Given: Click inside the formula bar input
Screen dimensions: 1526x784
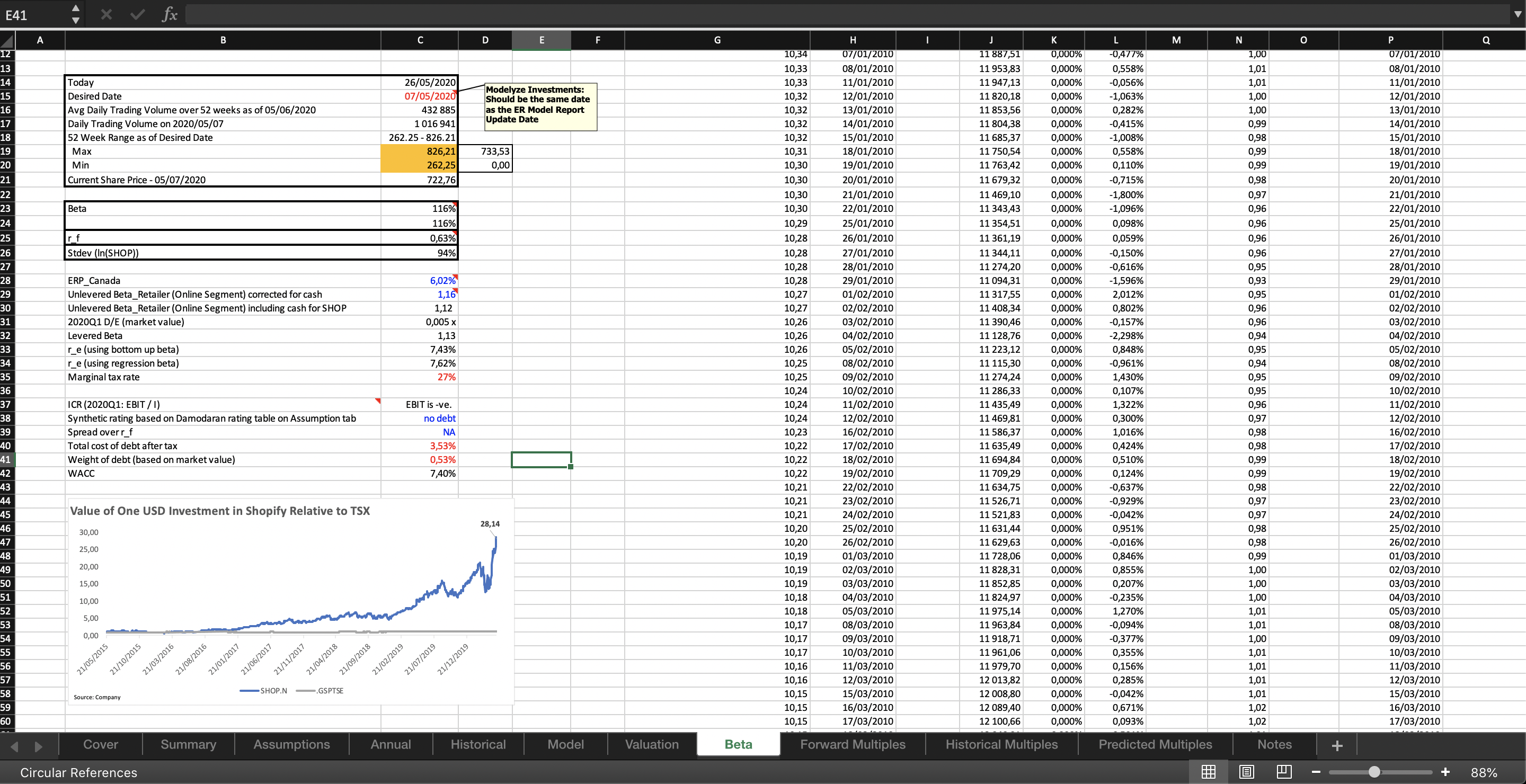Looking at the screenshot, I should pyautogui.click(x=847, y=14).
